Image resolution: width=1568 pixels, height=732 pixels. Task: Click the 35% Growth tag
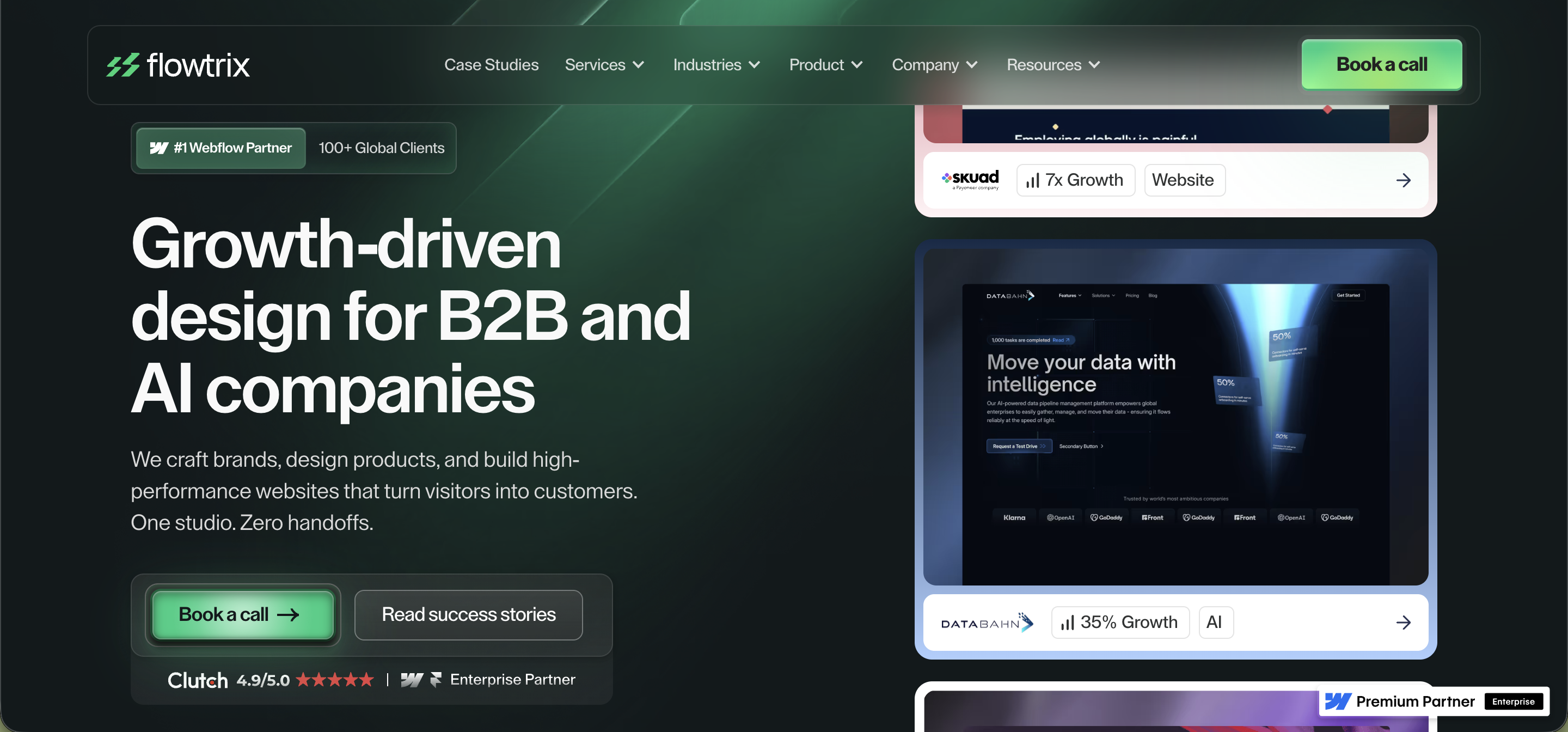(x=1120, y=623)
